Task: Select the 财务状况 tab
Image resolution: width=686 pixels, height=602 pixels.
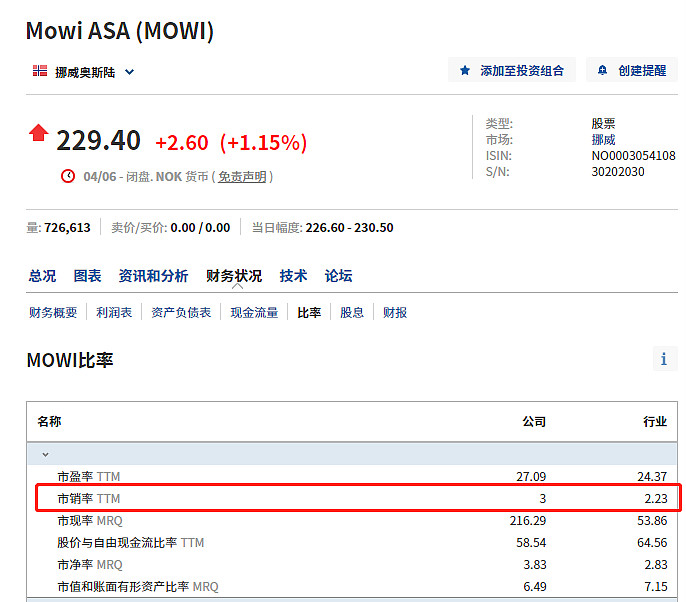Action: click(x=234, y=276)
